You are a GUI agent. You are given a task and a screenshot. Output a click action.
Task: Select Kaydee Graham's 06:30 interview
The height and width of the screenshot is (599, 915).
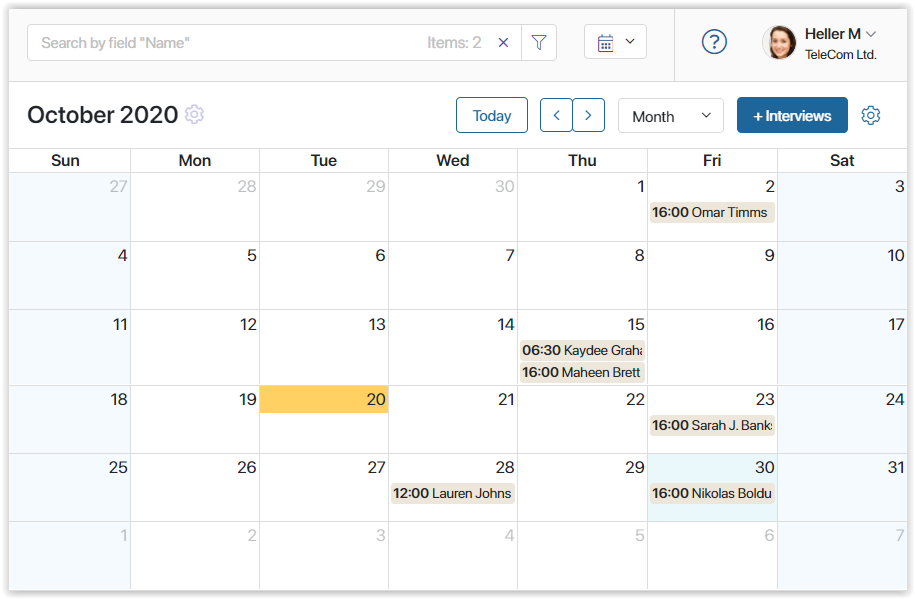click(x=582, y=351)
